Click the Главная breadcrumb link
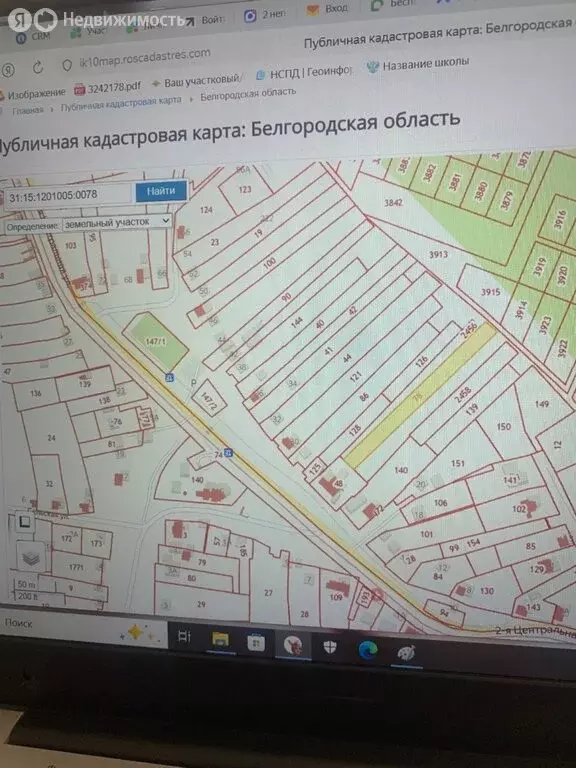 coord(28,111)
